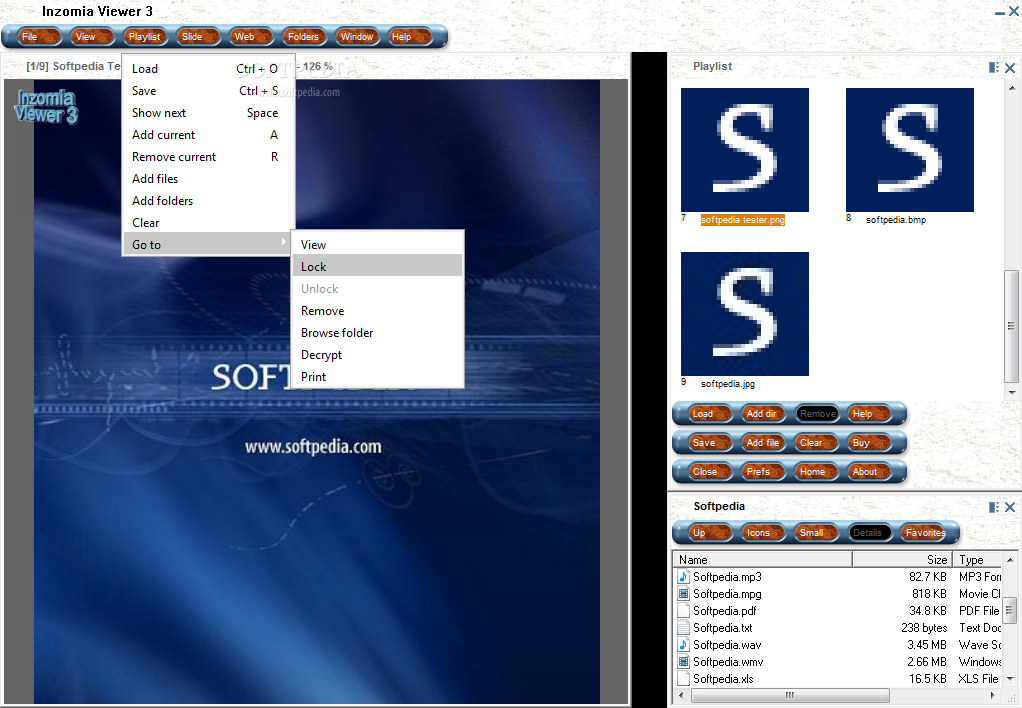Select Decrypt in the submenu
This screenshot has width=1022, height=708.
point(377,355)
